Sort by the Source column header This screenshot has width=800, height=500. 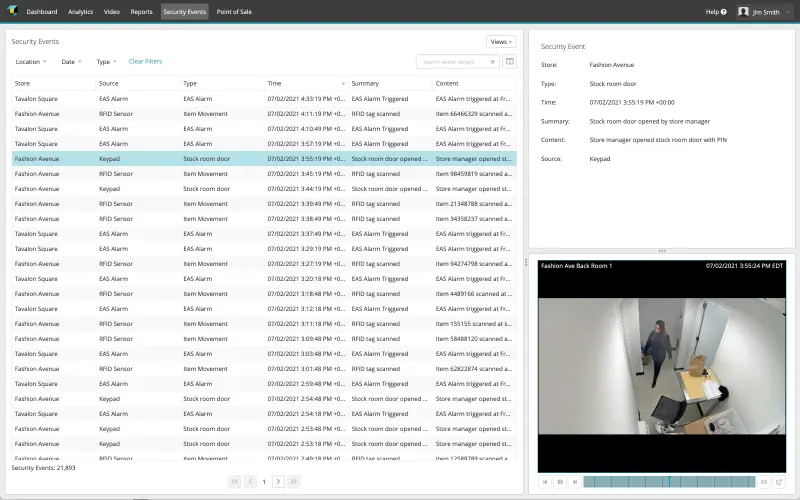(138, 83)
